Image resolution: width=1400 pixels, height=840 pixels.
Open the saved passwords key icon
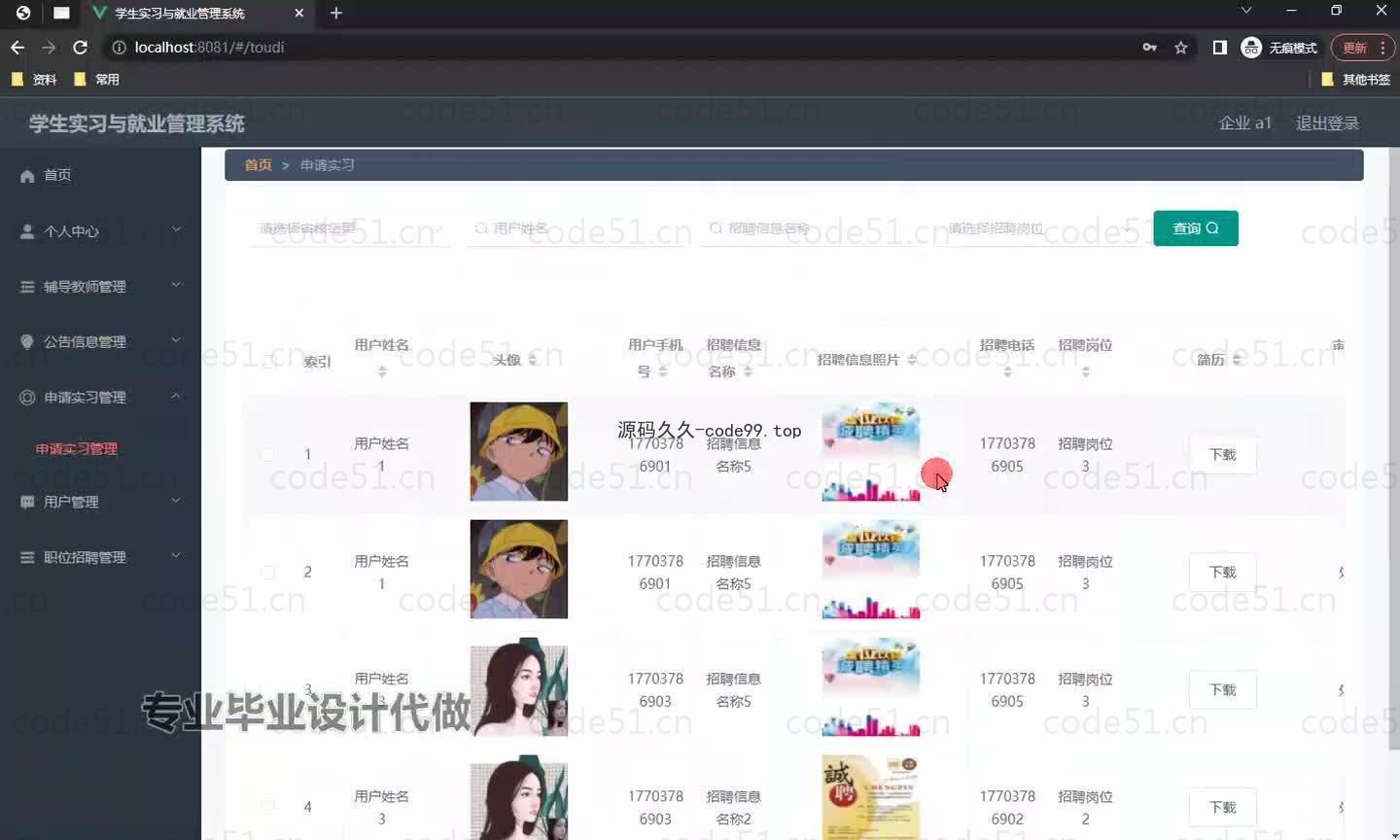coord(1150,47)
